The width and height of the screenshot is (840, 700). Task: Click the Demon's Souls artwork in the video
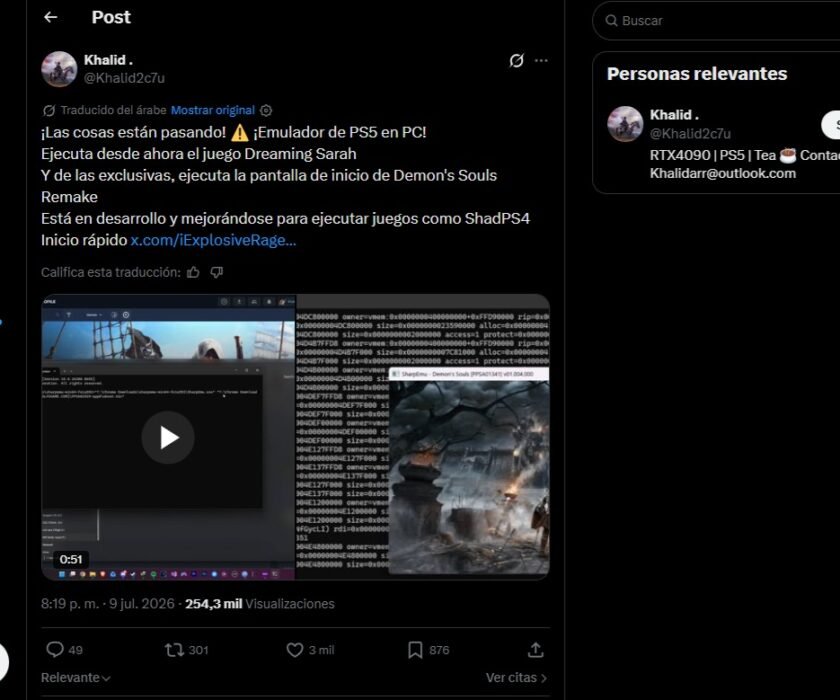[x=469, y=477]
